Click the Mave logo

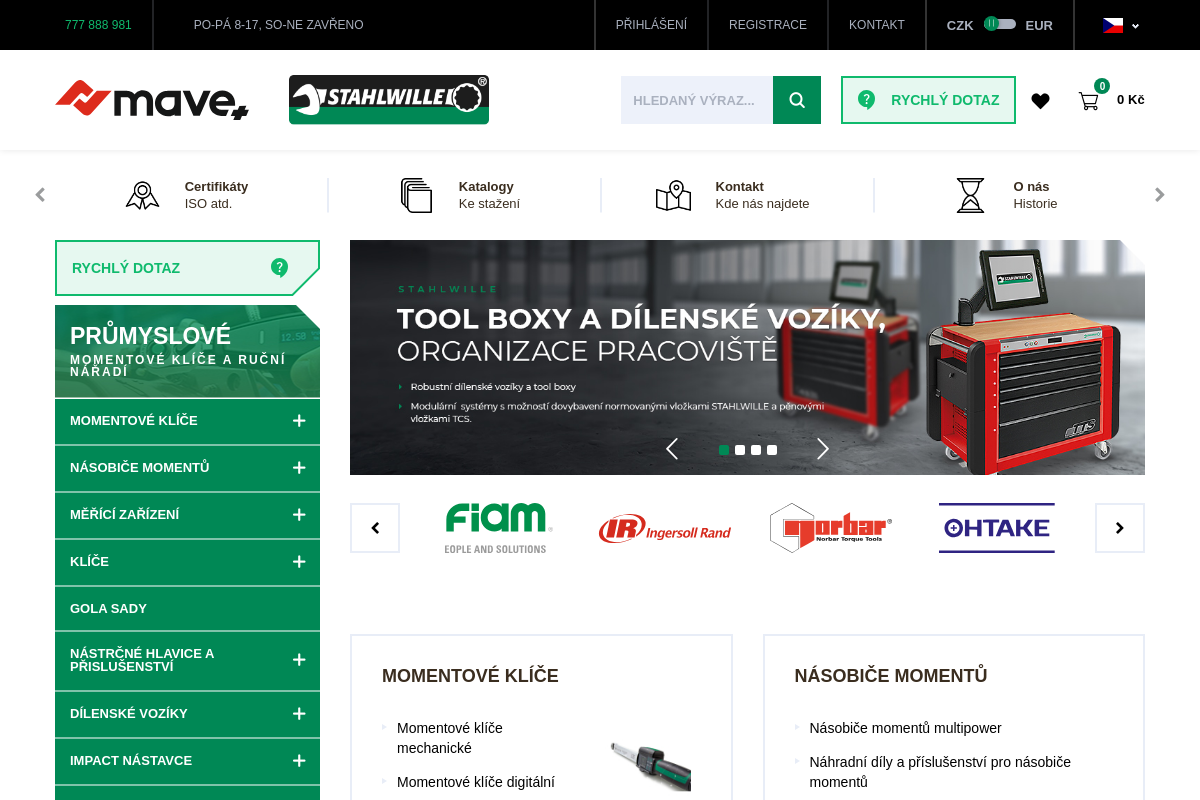(x=152, y=100)
